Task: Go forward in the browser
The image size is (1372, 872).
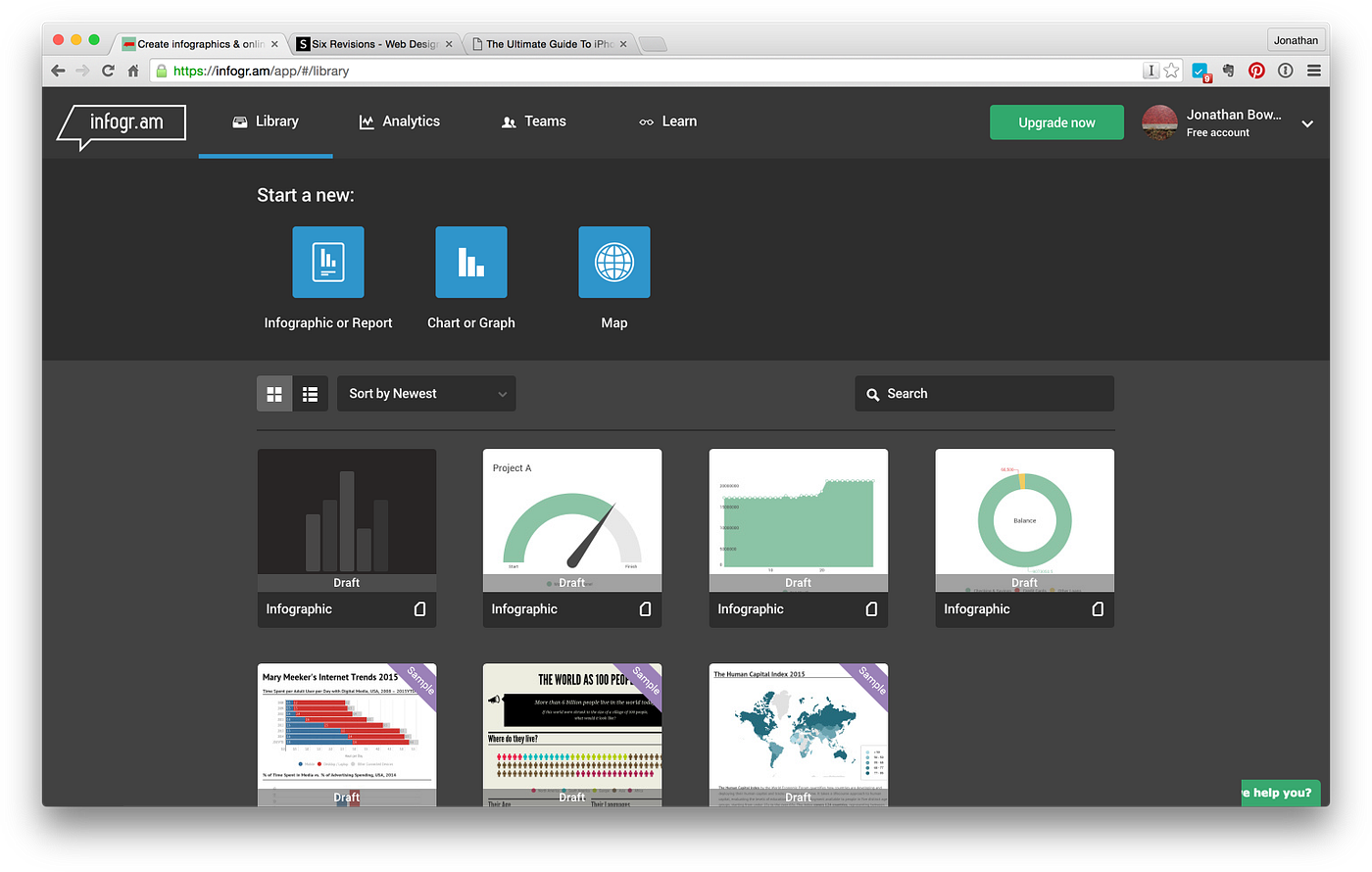Action: pyautogui.click(x=82, y=71)
